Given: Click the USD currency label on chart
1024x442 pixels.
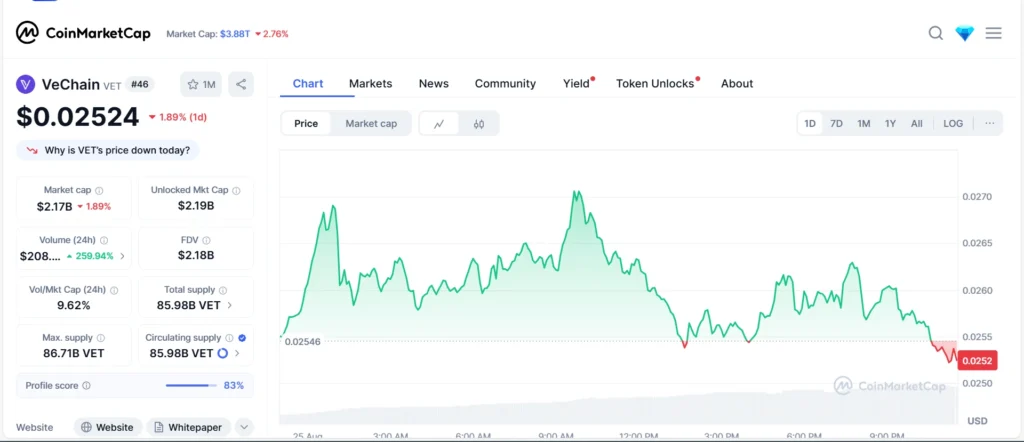Looking at the screenshot, I should (977, 420).
